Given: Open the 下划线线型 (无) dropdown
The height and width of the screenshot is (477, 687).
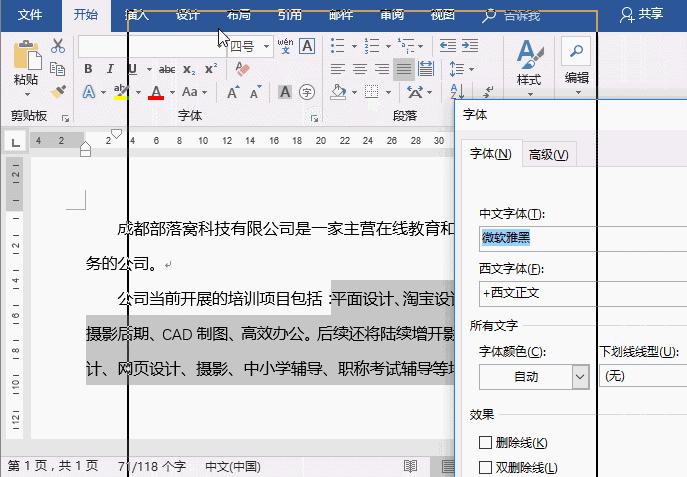Looking at the screenshot, I should [x=643, y=376].
